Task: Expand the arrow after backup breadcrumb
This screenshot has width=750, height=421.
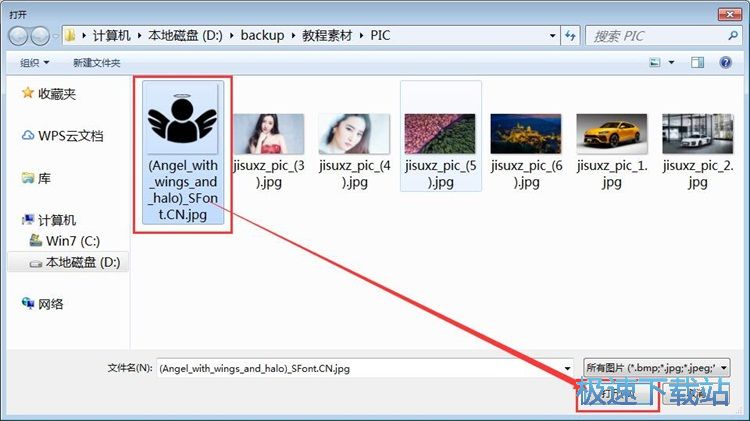Action: coord(293,35)
